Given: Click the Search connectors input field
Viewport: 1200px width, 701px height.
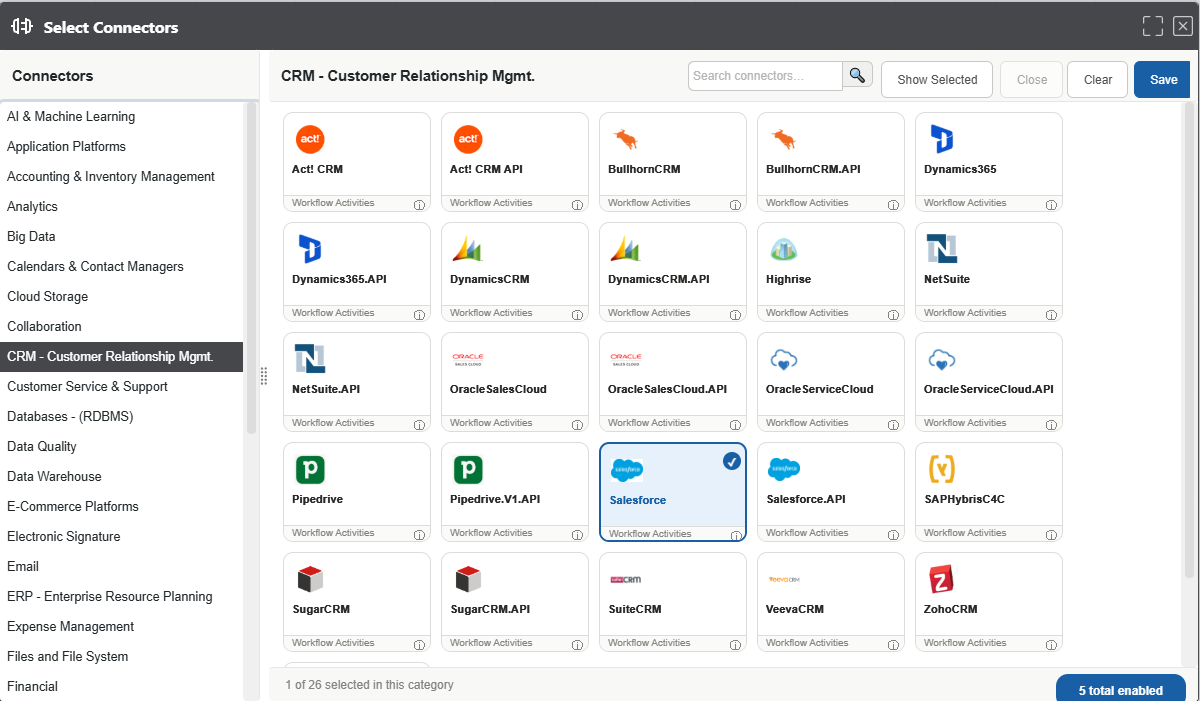Looking at the screenshot, I should (766, 76).
